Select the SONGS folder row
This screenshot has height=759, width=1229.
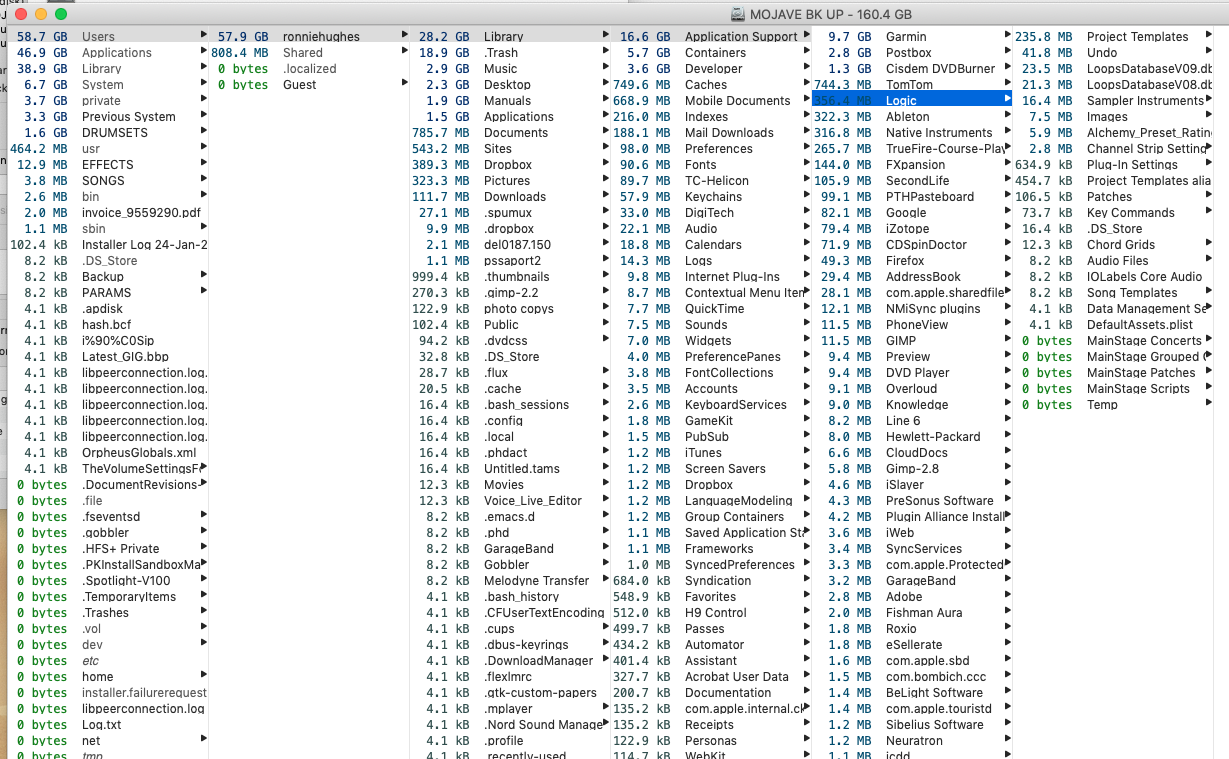tap(108, 181)
